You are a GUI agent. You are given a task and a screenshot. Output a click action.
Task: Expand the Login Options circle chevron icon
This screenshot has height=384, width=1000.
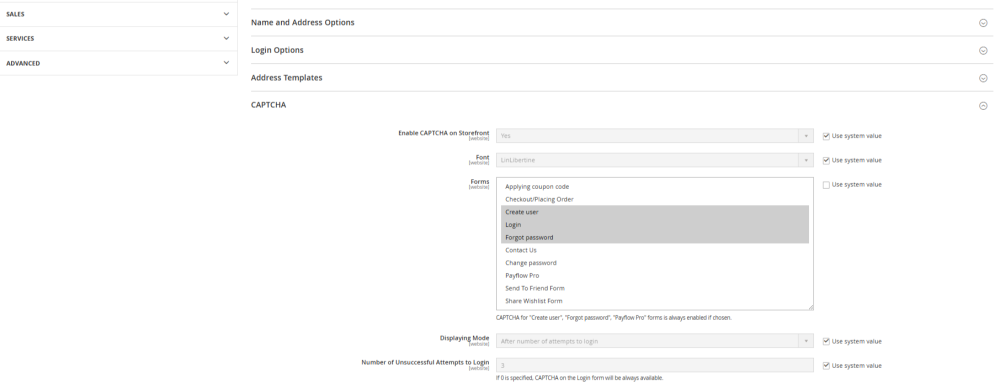point(983,50)
